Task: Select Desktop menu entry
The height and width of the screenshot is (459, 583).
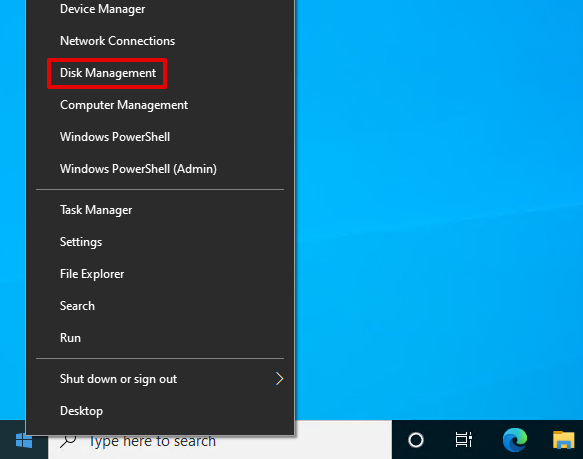Action: [160, 411]
